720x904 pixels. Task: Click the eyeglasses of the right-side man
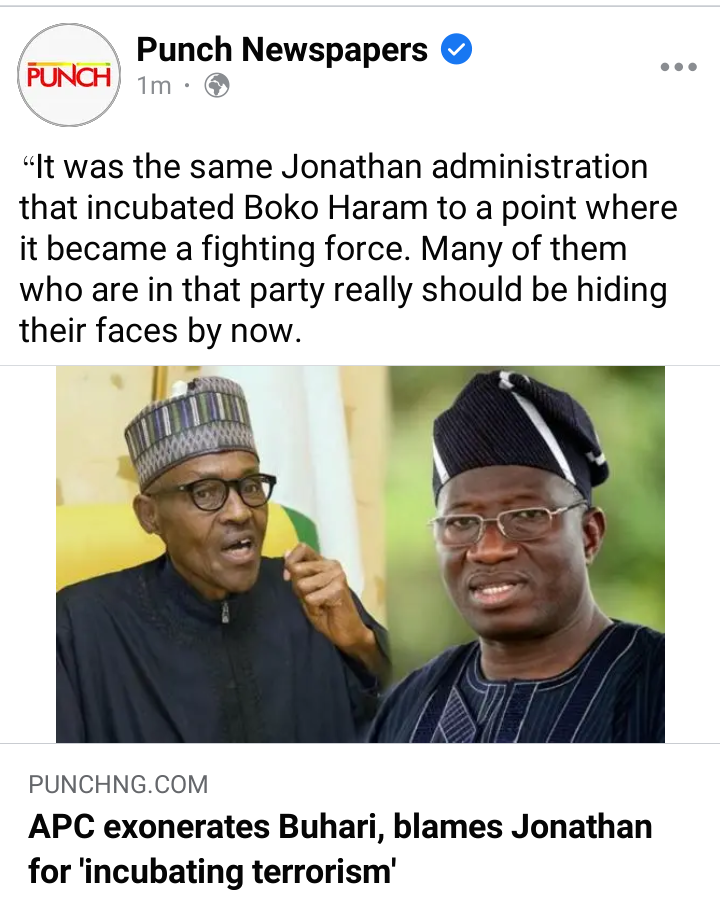507,523
